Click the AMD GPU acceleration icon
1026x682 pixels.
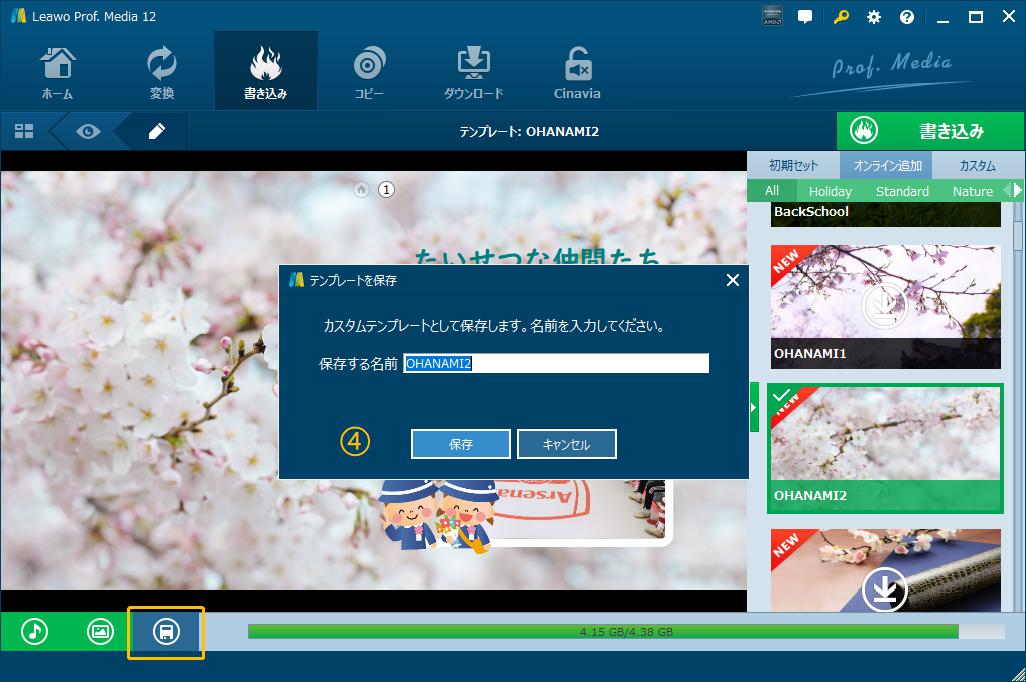[x=772, y=16]
